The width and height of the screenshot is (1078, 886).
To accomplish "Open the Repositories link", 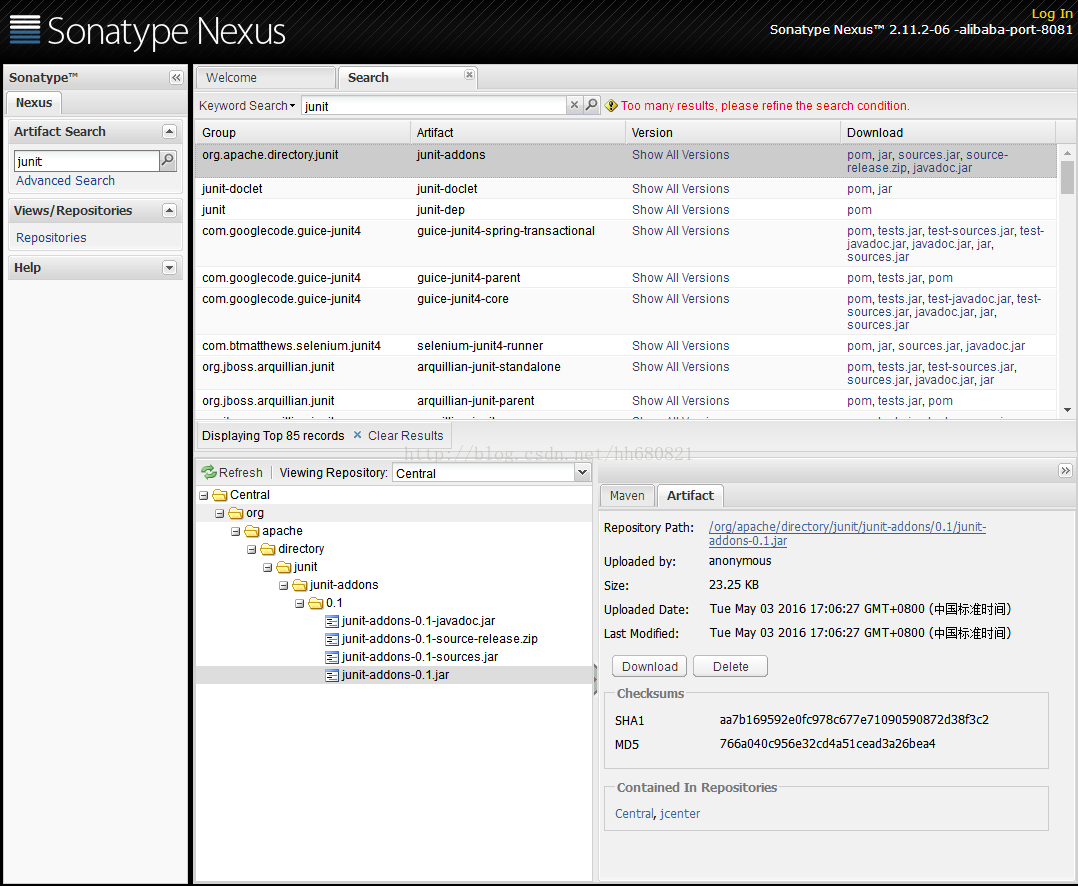I will pos(52,238).
